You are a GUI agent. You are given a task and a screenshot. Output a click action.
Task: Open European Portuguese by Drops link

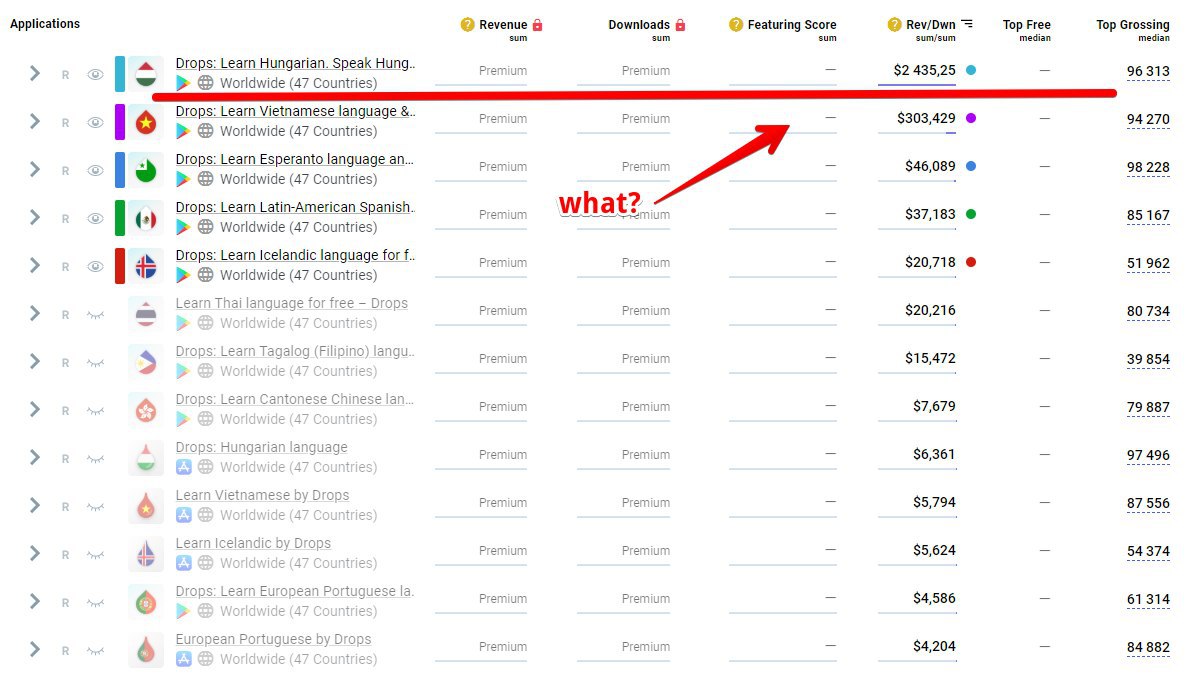(273, 639)
